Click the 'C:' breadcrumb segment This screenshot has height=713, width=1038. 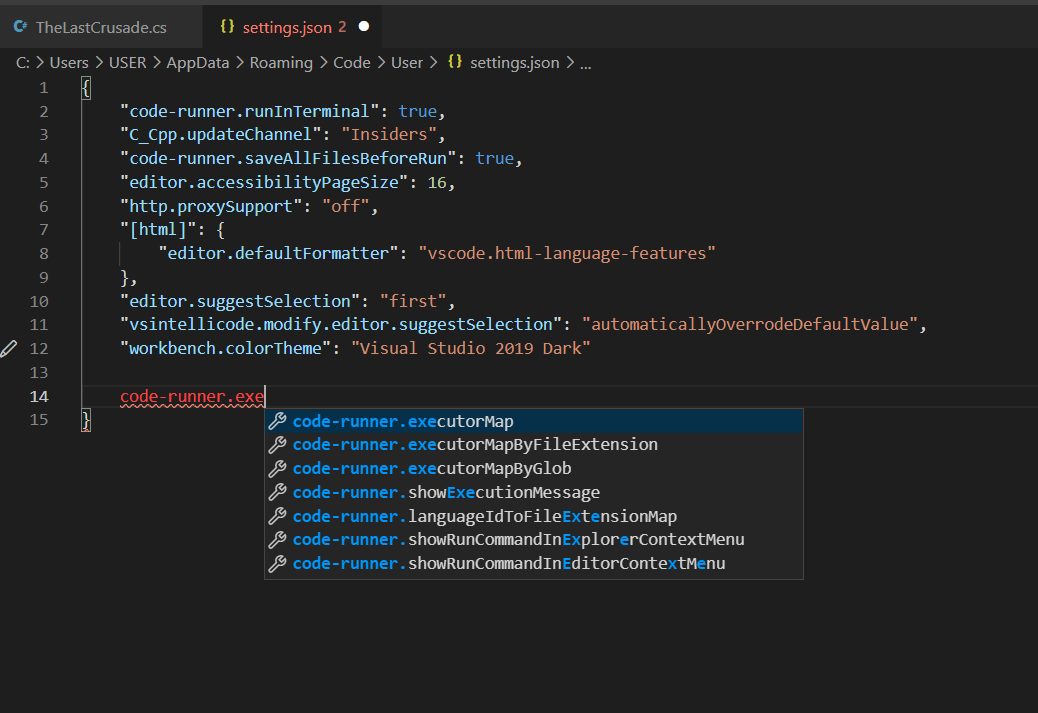[x=23, y=63]
